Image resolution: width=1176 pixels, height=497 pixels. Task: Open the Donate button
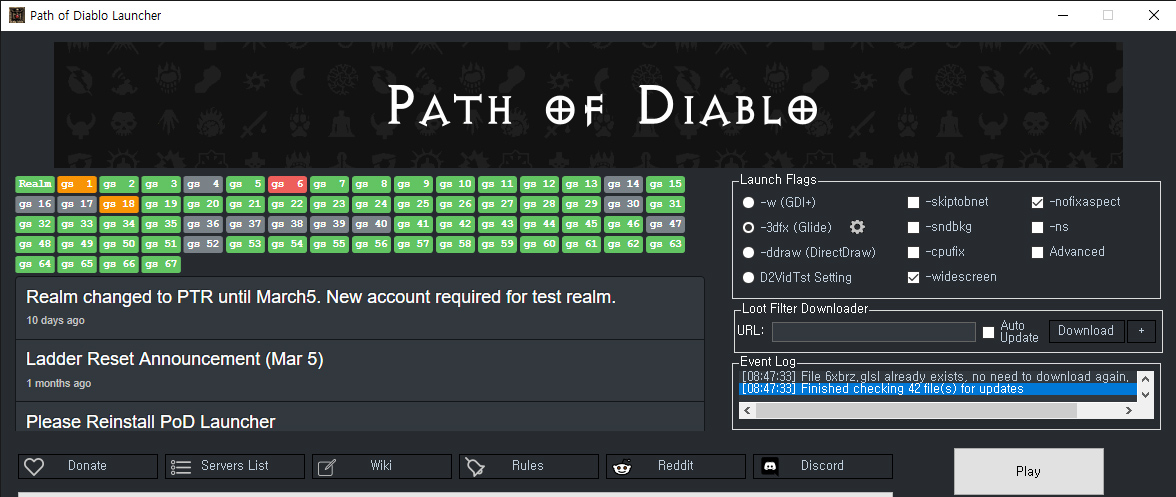88,466
